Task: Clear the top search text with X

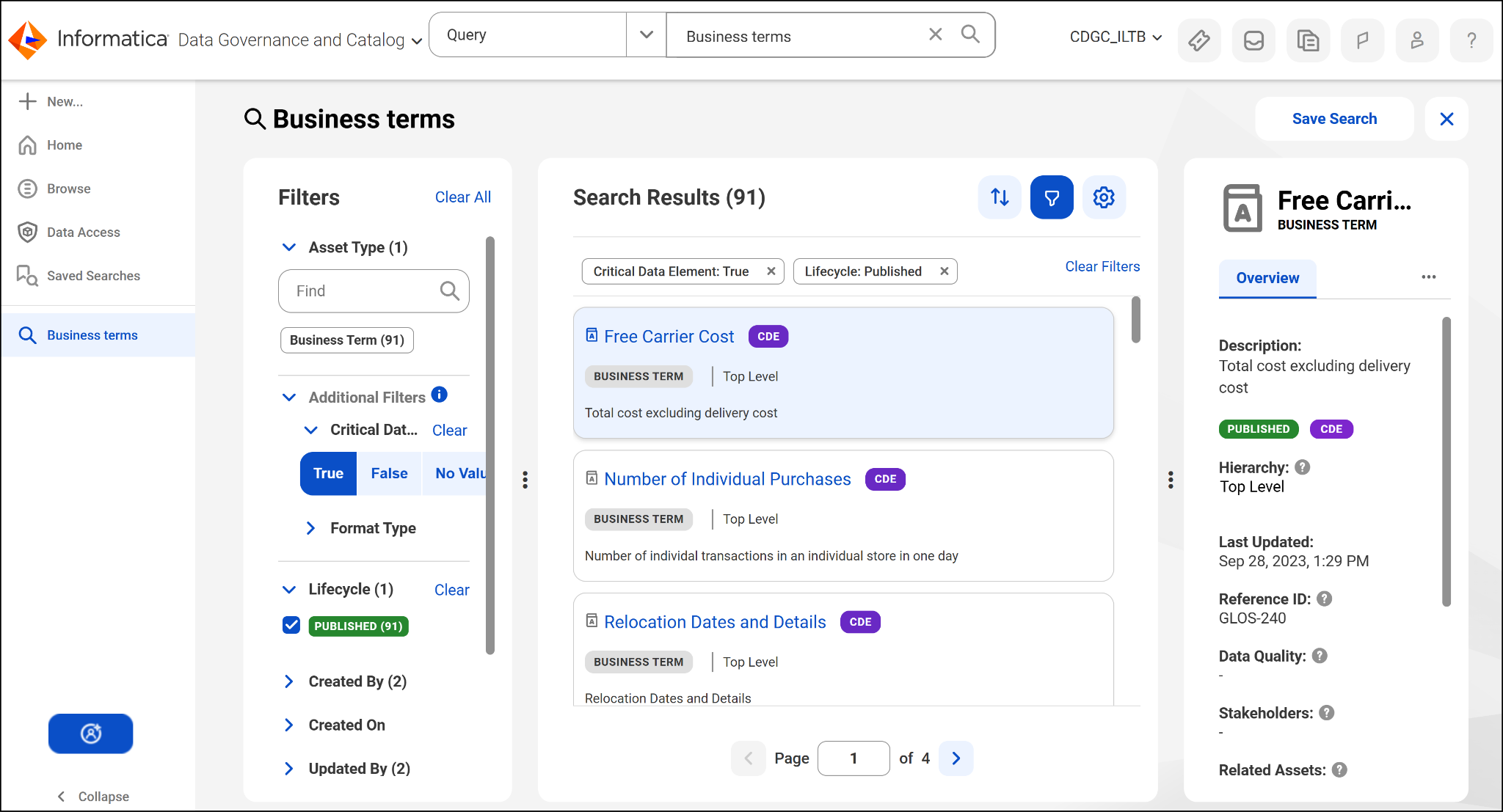Action: [935, 34]
